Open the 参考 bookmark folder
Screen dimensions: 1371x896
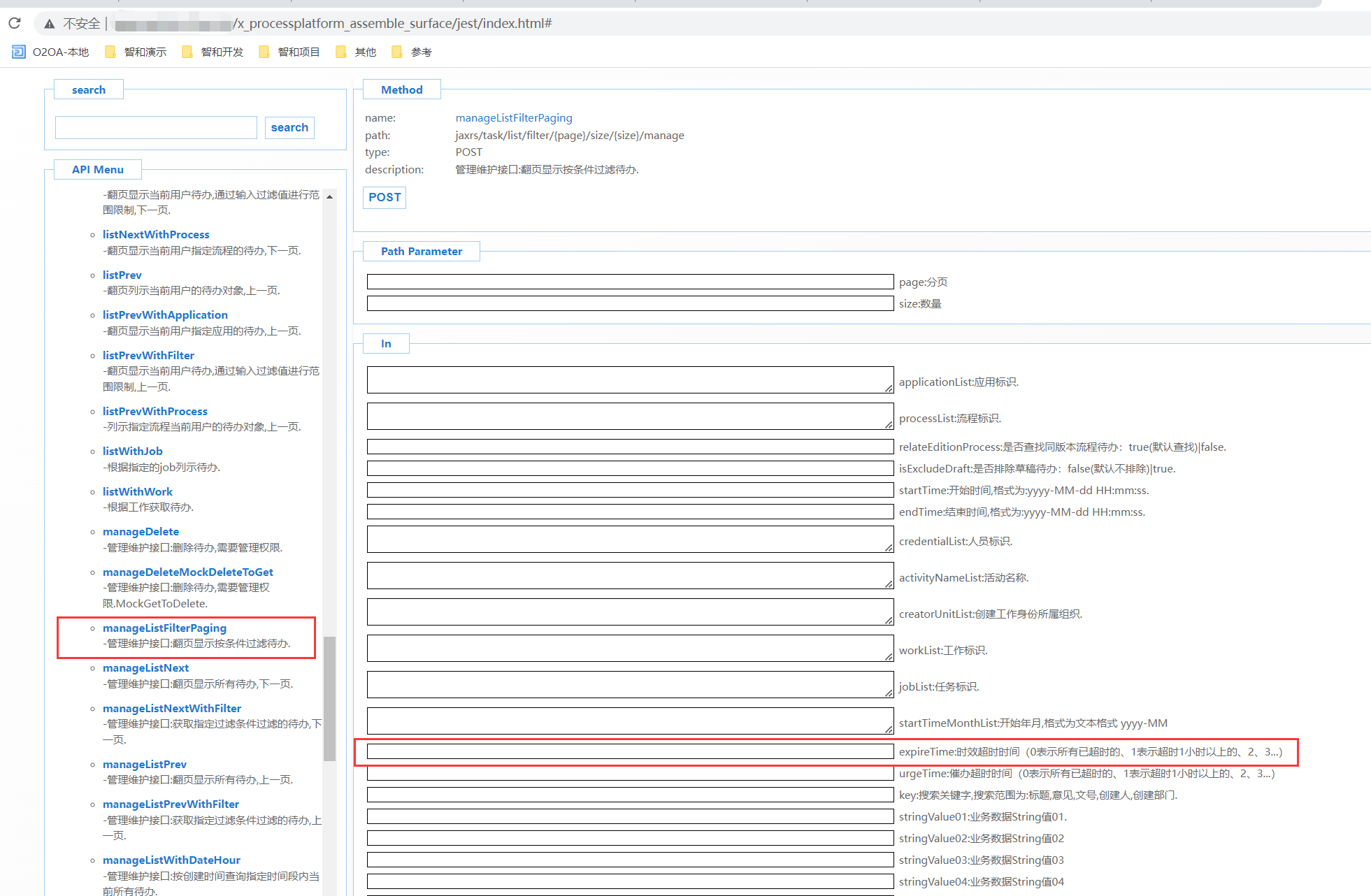point(412,52)
